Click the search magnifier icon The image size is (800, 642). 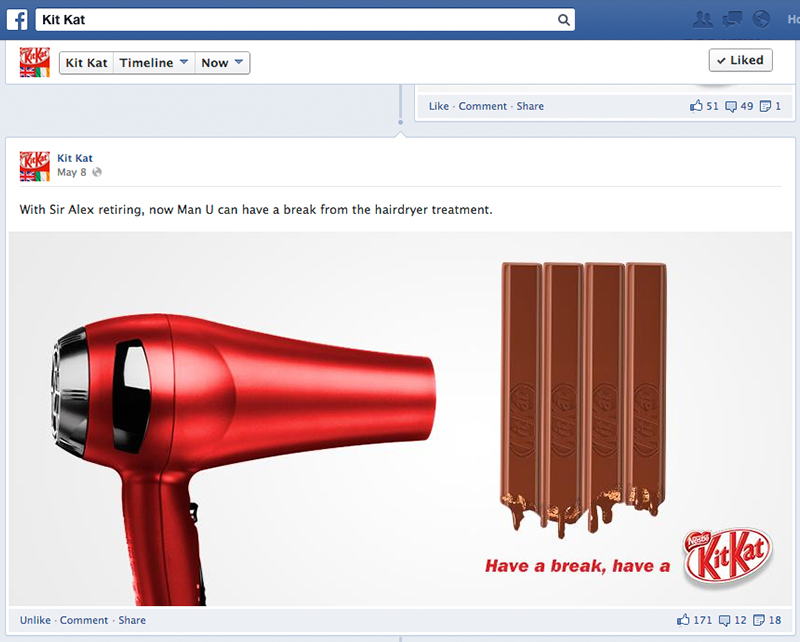[563, 20]
